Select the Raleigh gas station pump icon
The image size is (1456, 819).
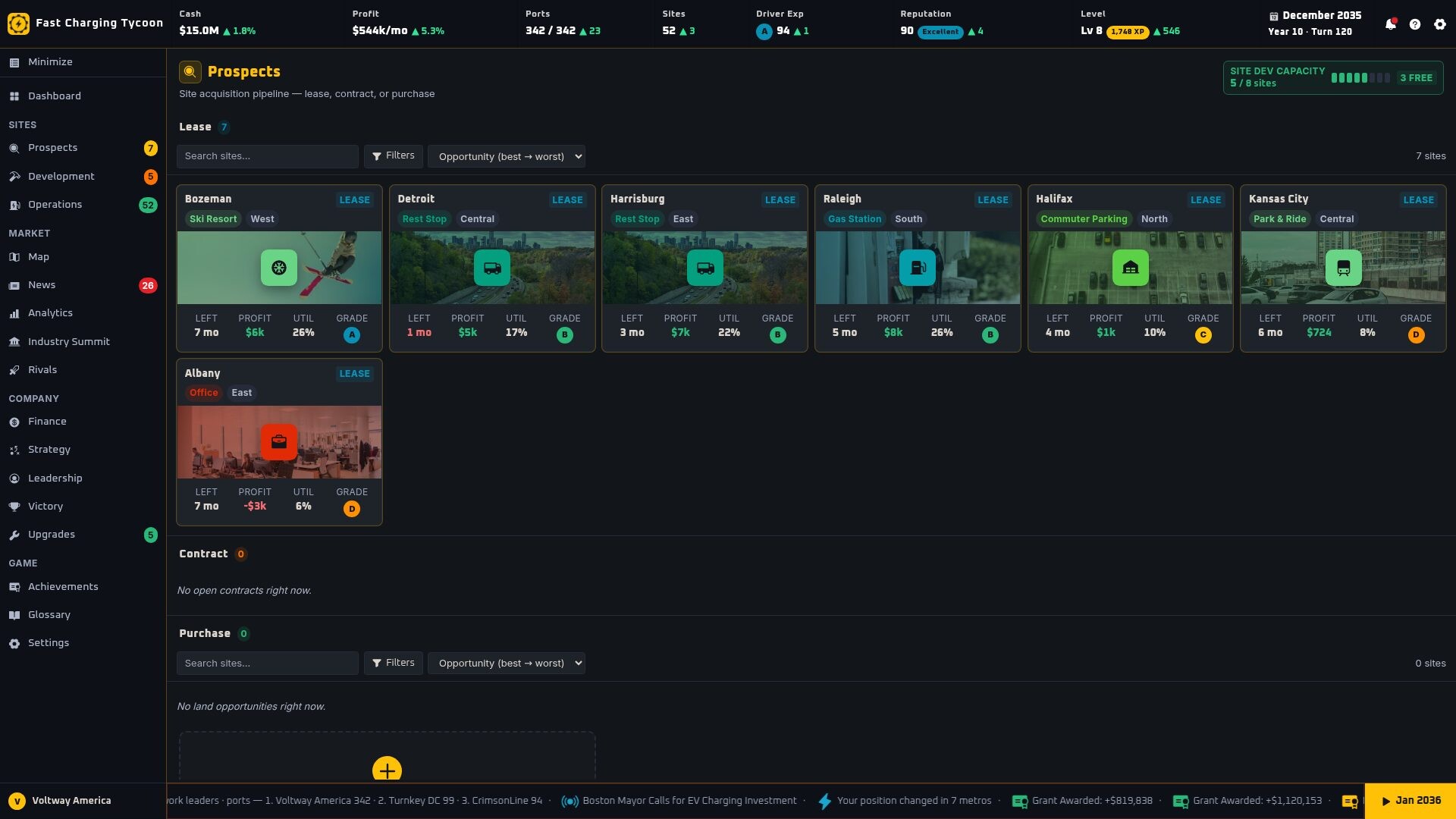click(918, 268)
